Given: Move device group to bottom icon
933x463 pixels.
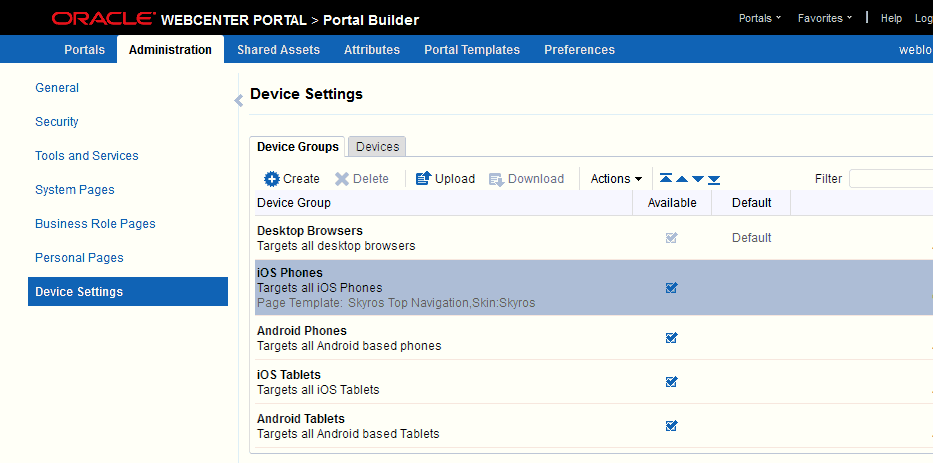Looking at the screenshot, I should click(x=714, y=179).
